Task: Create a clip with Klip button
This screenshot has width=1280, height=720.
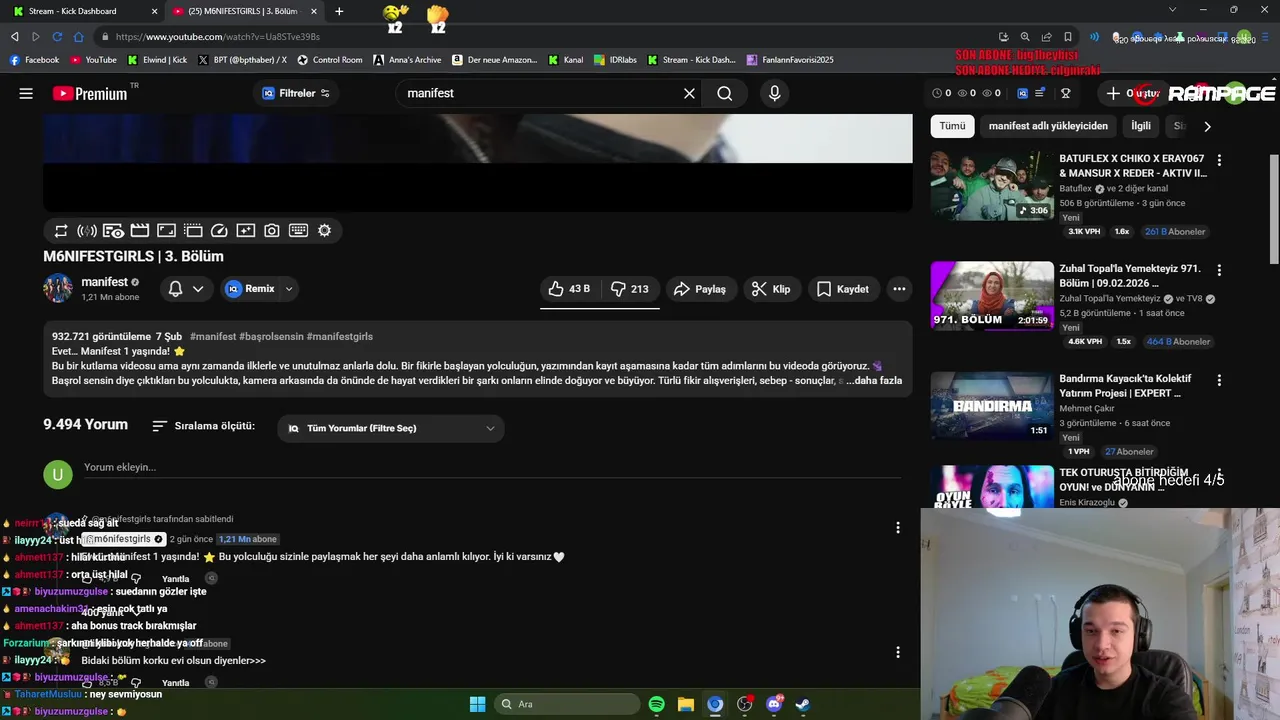Action: pyautogui.click(x=771, y=289)
